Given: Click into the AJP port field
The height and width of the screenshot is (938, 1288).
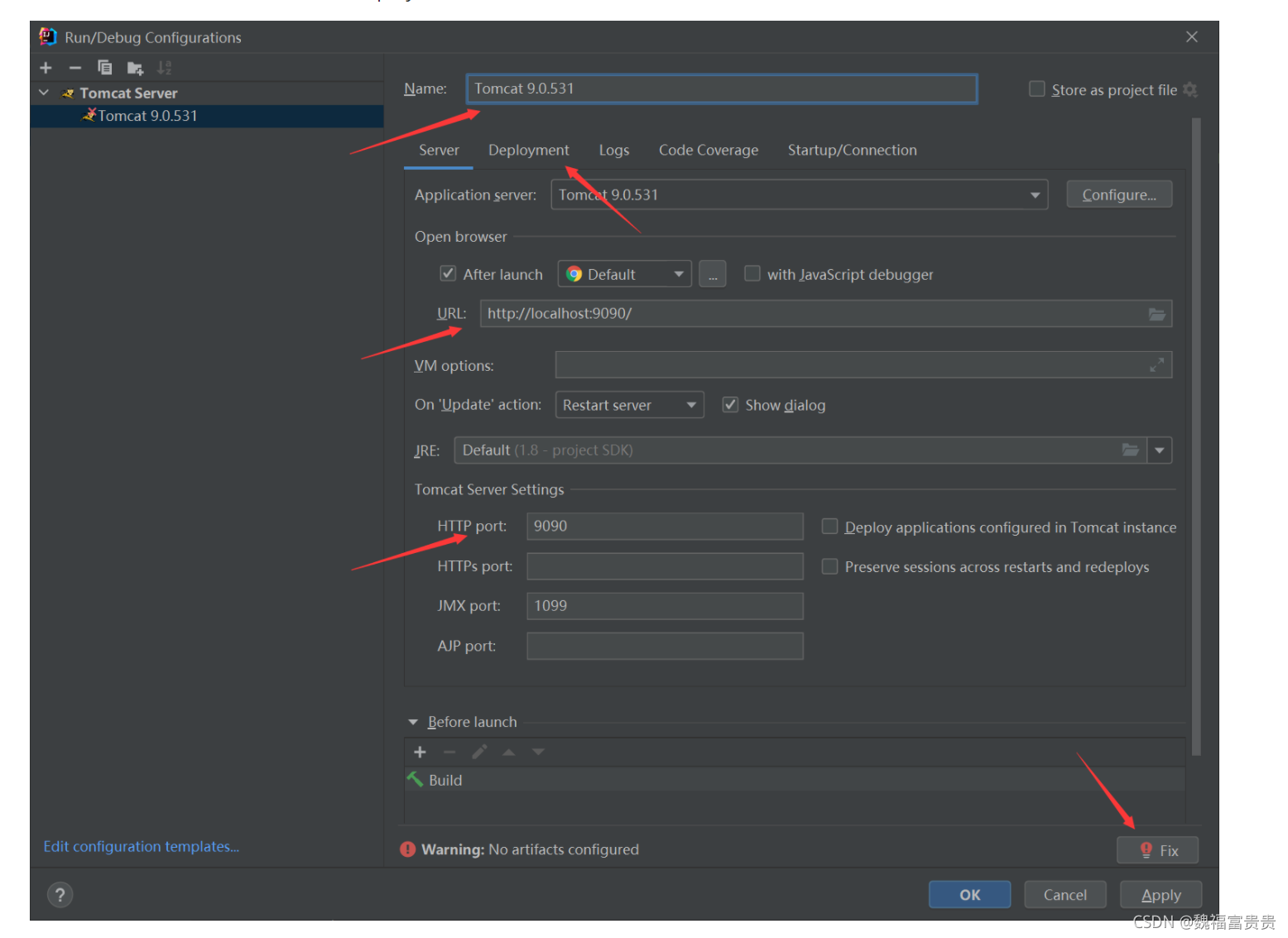Looking at the screenshot, I should tap(665, 646).
